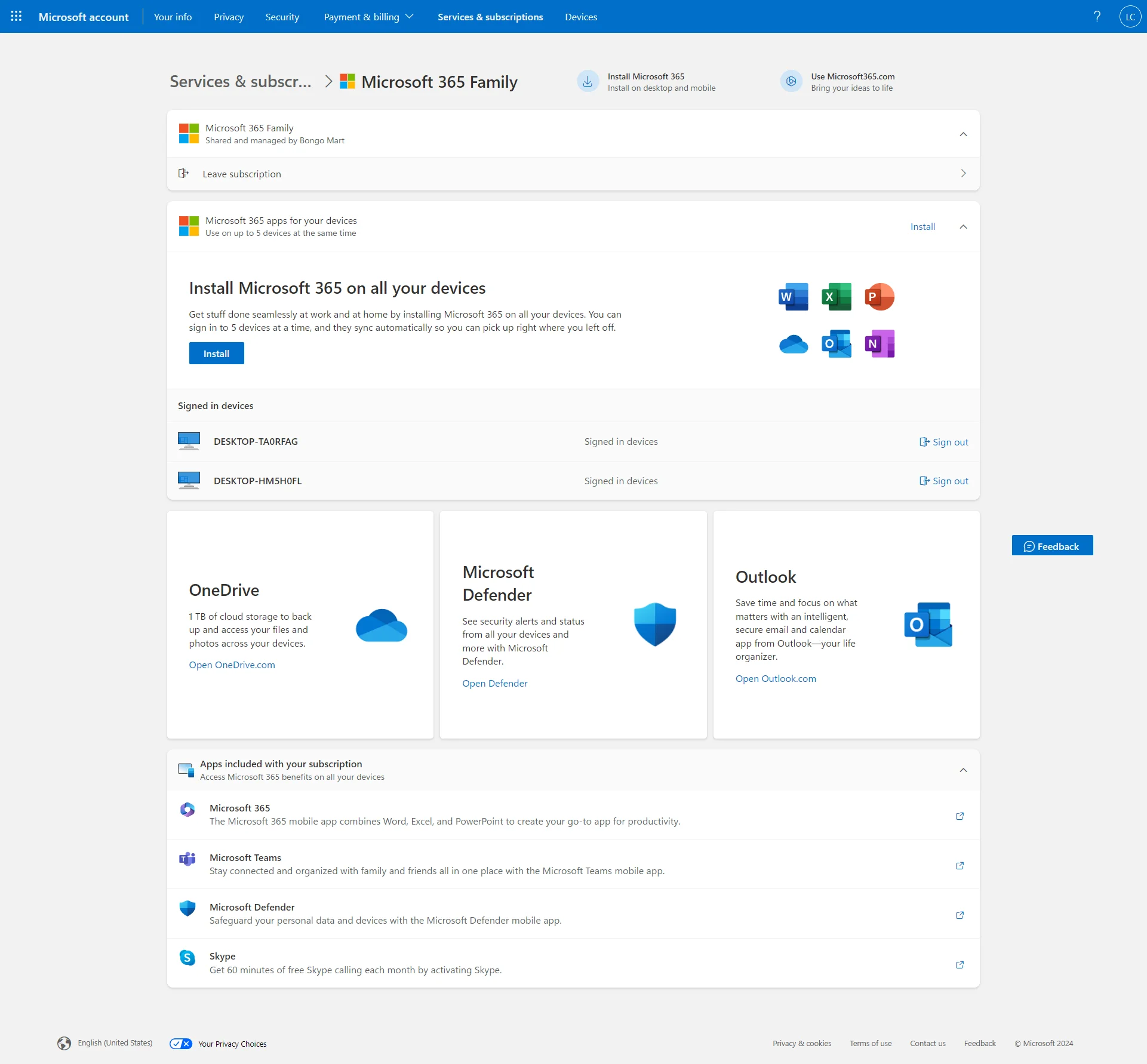Select the Excel app icon
This screenshot has width=1147, height=1064.
tap(836, 296)
